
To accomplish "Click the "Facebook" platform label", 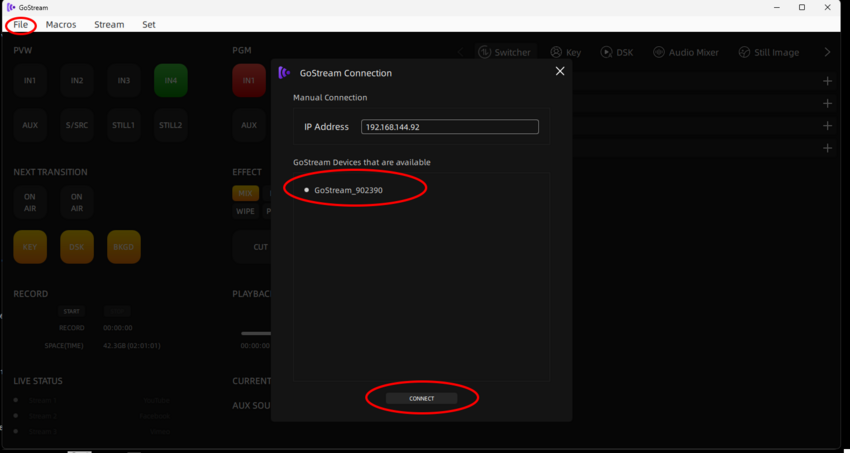I will click(155, 416).
